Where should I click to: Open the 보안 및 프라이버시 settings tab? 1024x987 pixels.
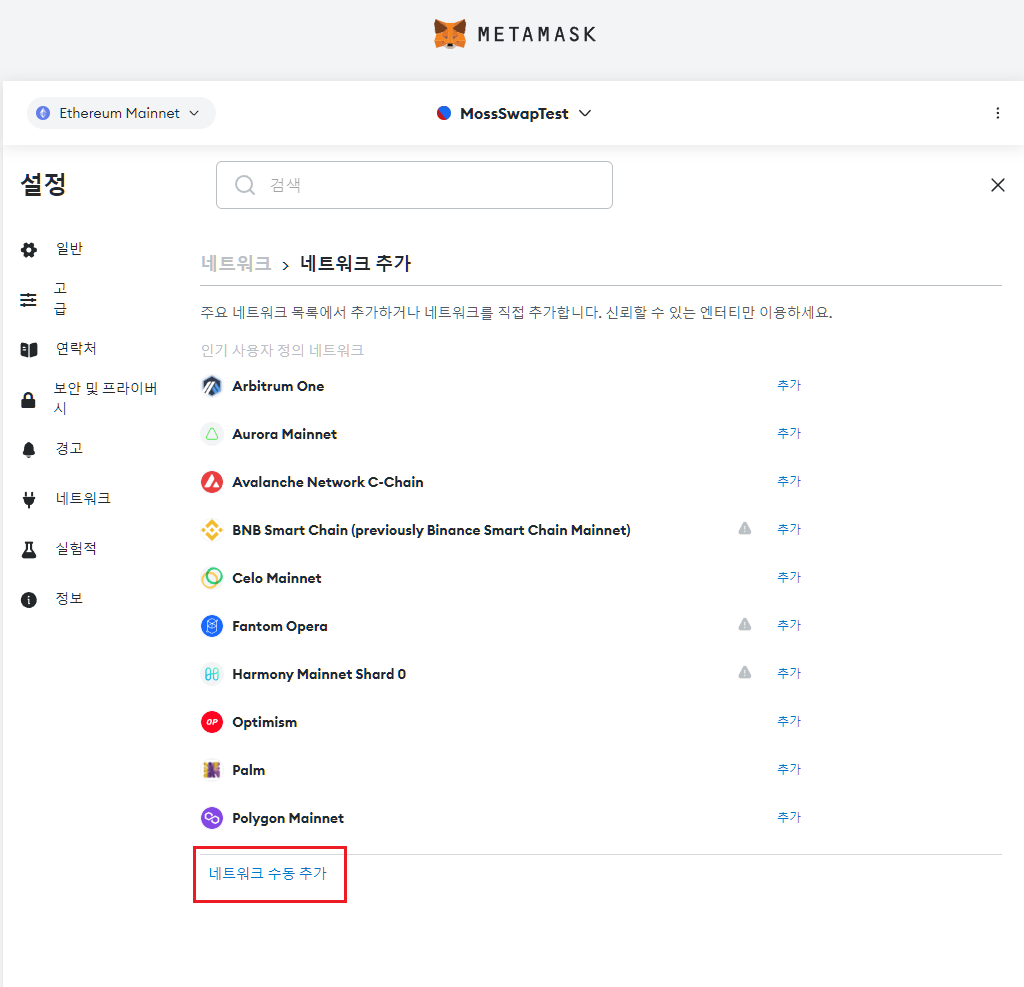pos(105,398)
